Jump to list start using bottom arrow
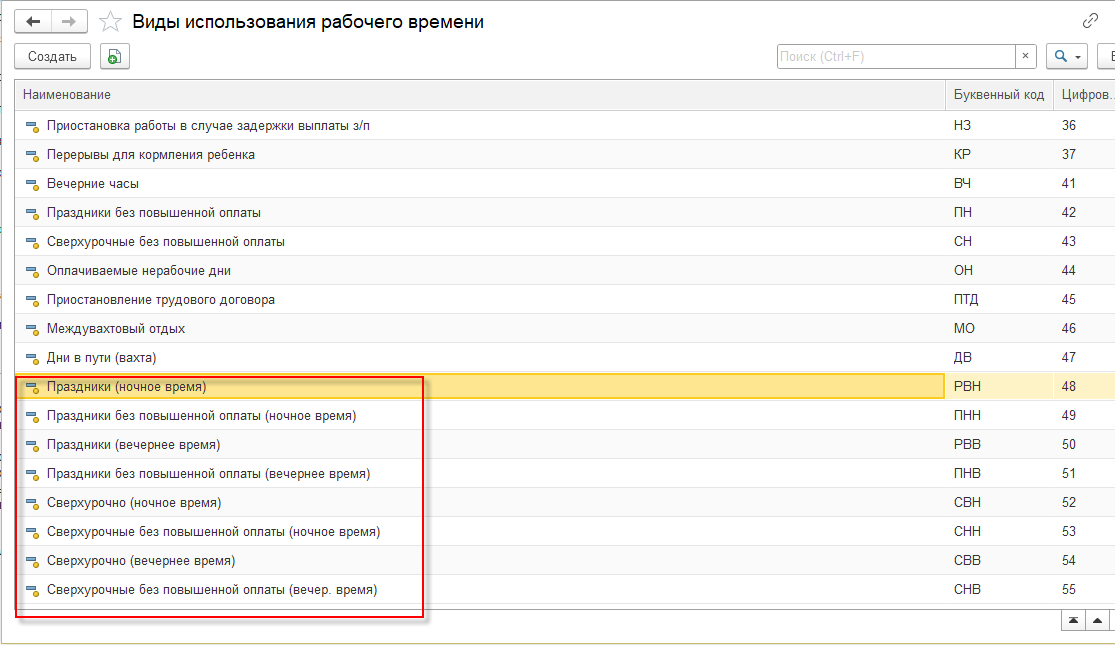 click(1073, 620)
